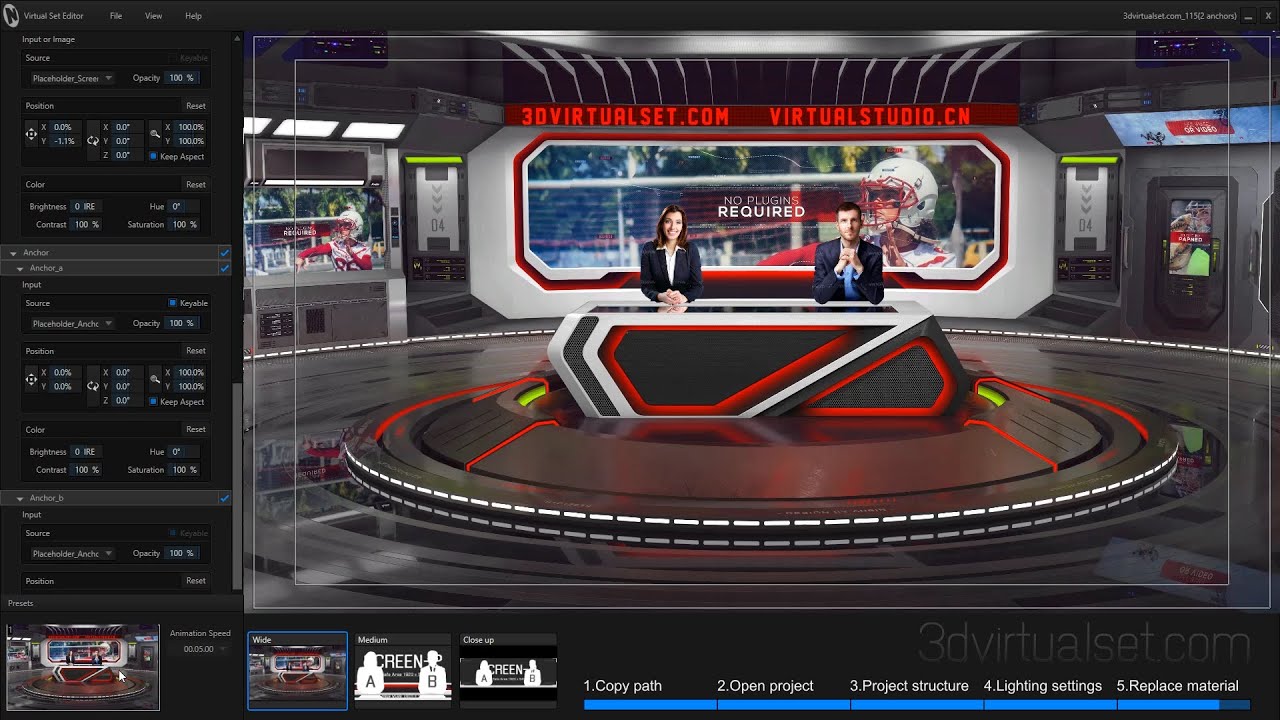Viewport: 1280px width, 720px height.
Task: Toggle dimmed Keyable checkbox in Input or Image
Action: (172, 58)
